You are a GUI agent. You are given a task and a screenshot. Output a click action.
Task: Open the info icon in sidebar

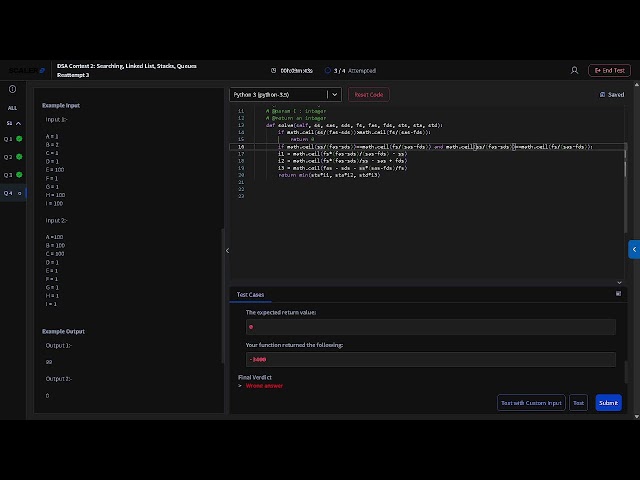pyautogui.click(x=13, y=89)
